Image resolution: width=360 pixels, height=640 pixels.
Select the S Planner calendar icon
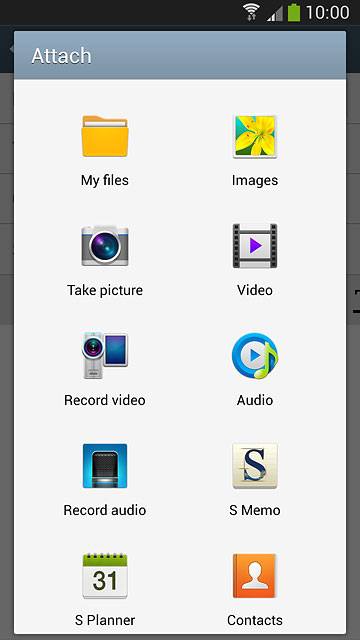[x=105, y=576]
